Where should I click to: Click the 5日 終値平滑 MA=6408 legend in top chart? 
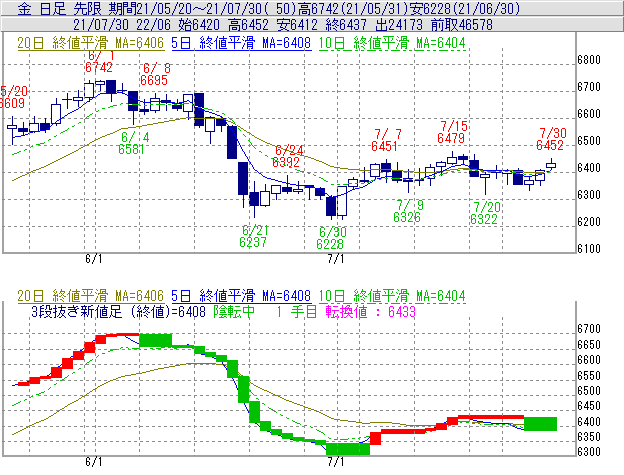(x=241, y=43)
